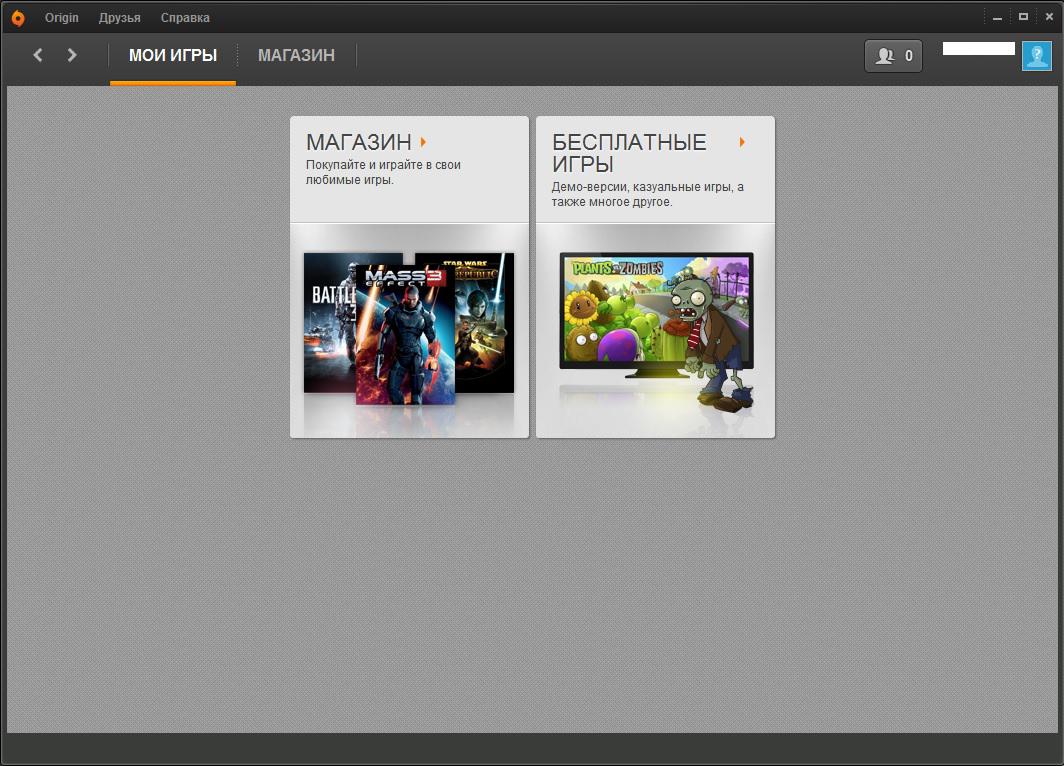Click the Mass Effect 3 cover art
1064x766 pixels.
(x=405, y=334)
